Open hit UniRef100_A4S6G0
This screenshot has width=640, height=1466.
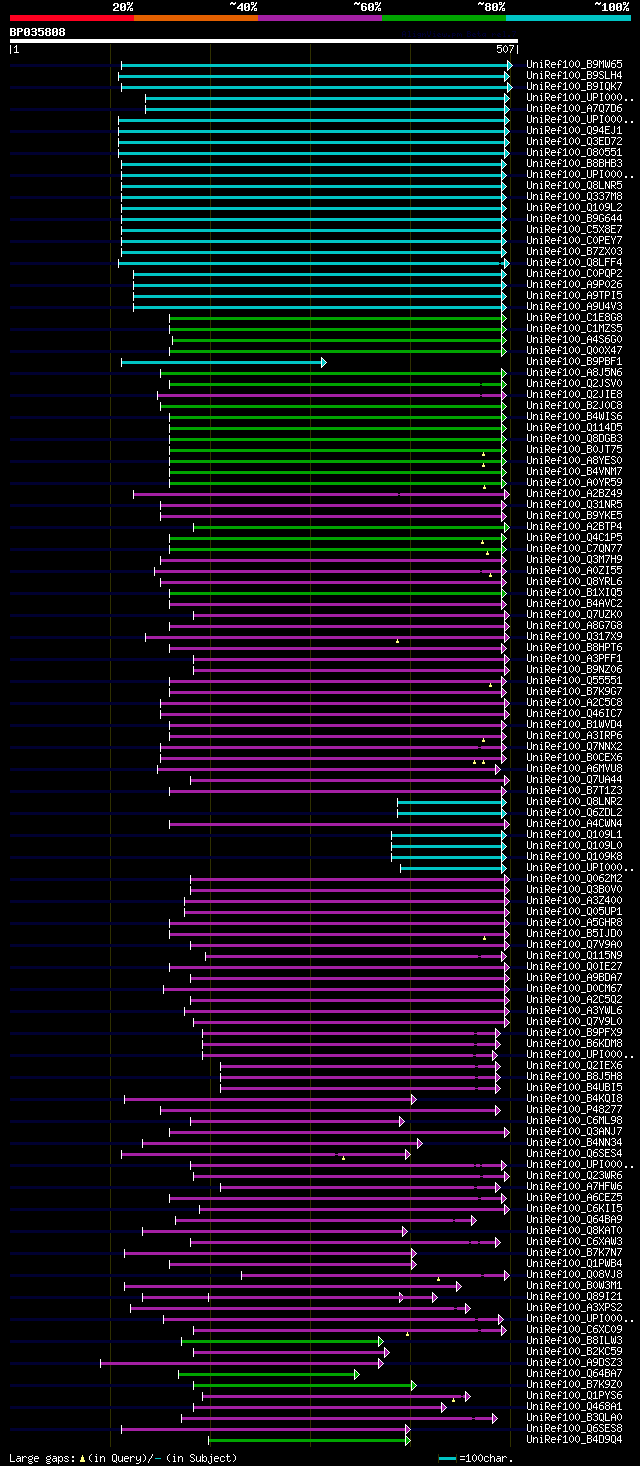click(x=574, y=339)
